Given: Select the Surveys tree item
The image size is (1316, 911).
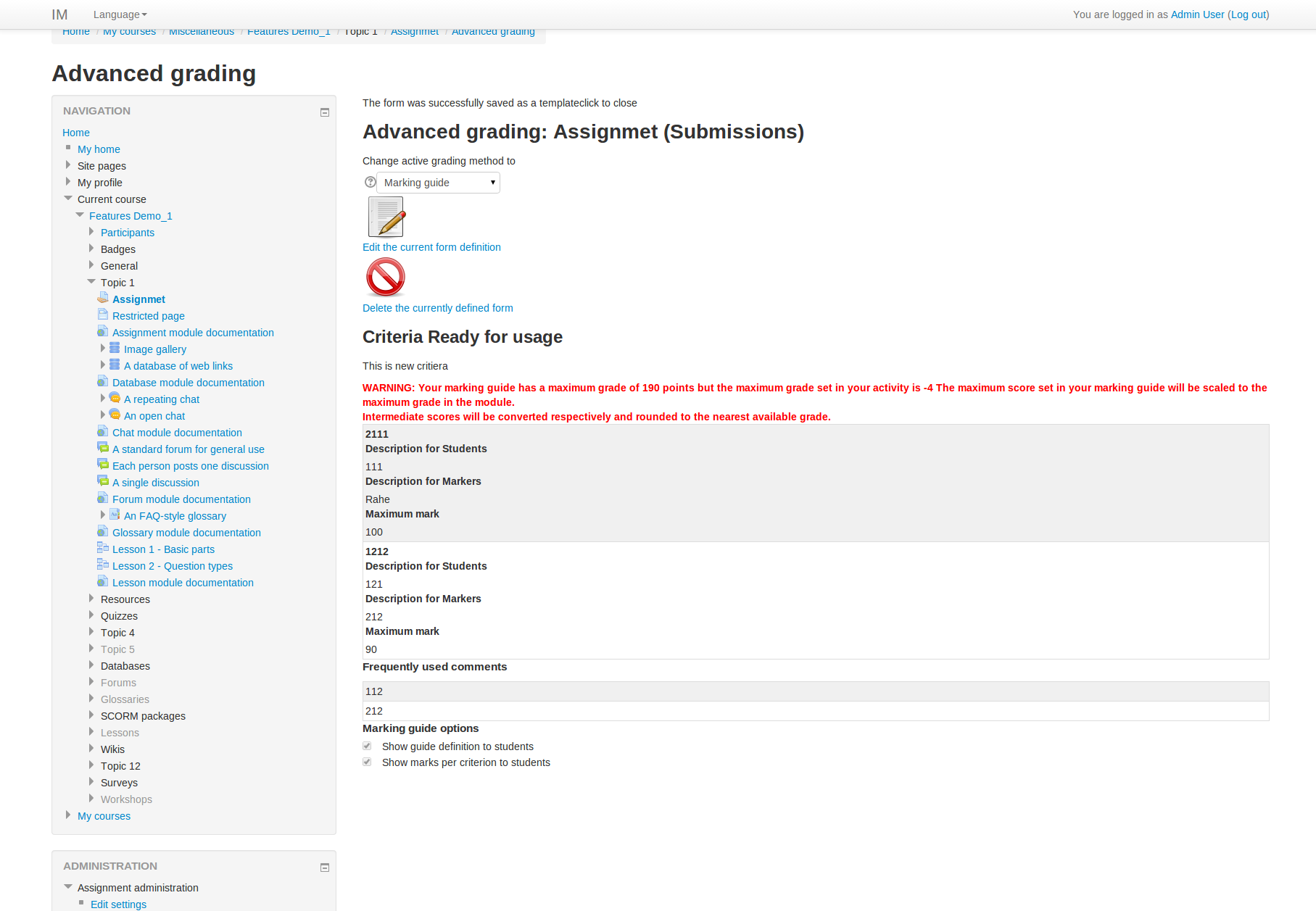Looking at the screenshot, I should pyautogui.click(x=119, y=783).
